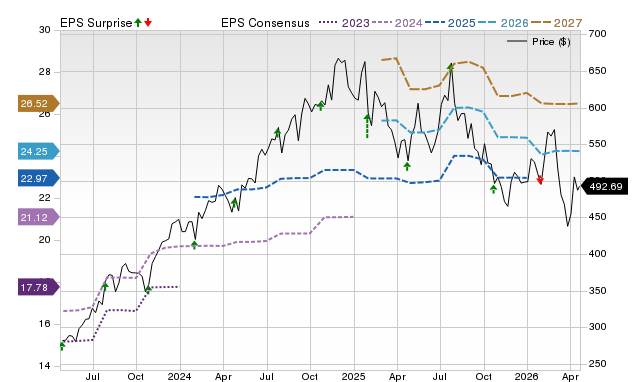Viewport: 640px width, 382px height.
Task: Click the 550 label on price axis
Action: pyautogui.click(x=597, y=144)
